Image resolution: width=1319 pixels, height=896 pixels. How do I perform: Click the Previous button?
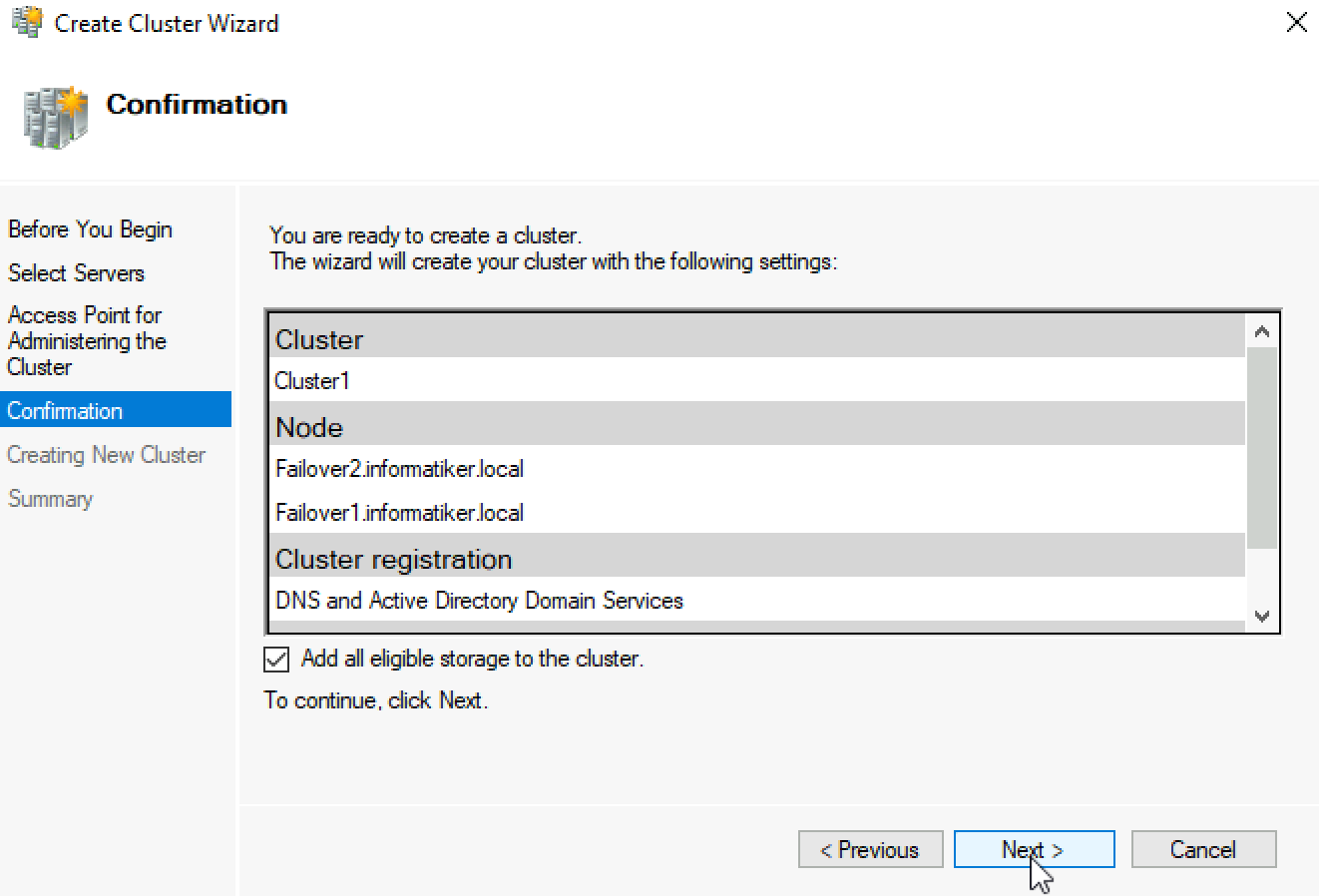pyautogui.click(x=870, y=849)
